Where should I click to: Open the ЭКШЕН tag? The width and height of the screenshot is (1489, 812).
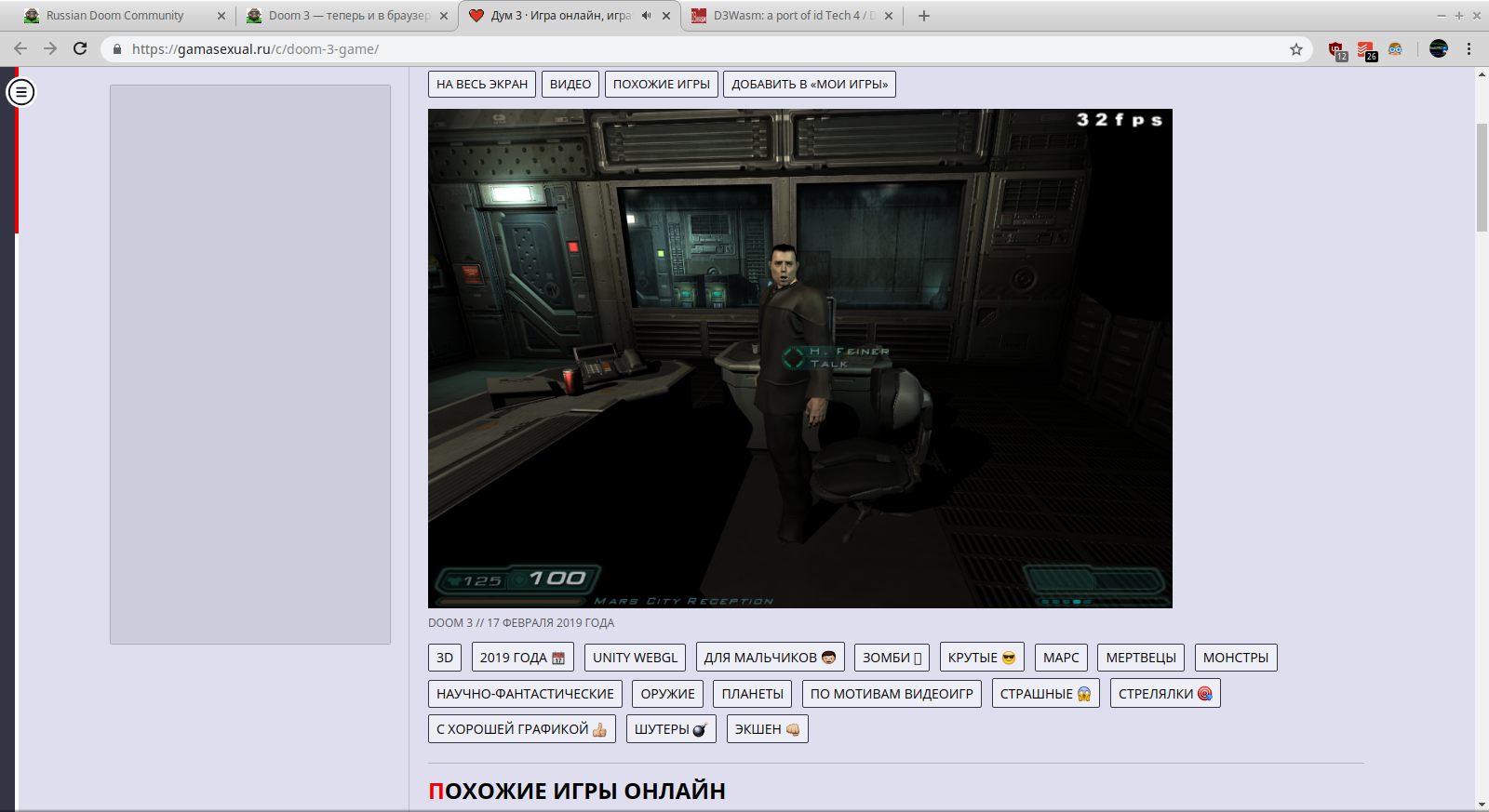tap(768, 729)
